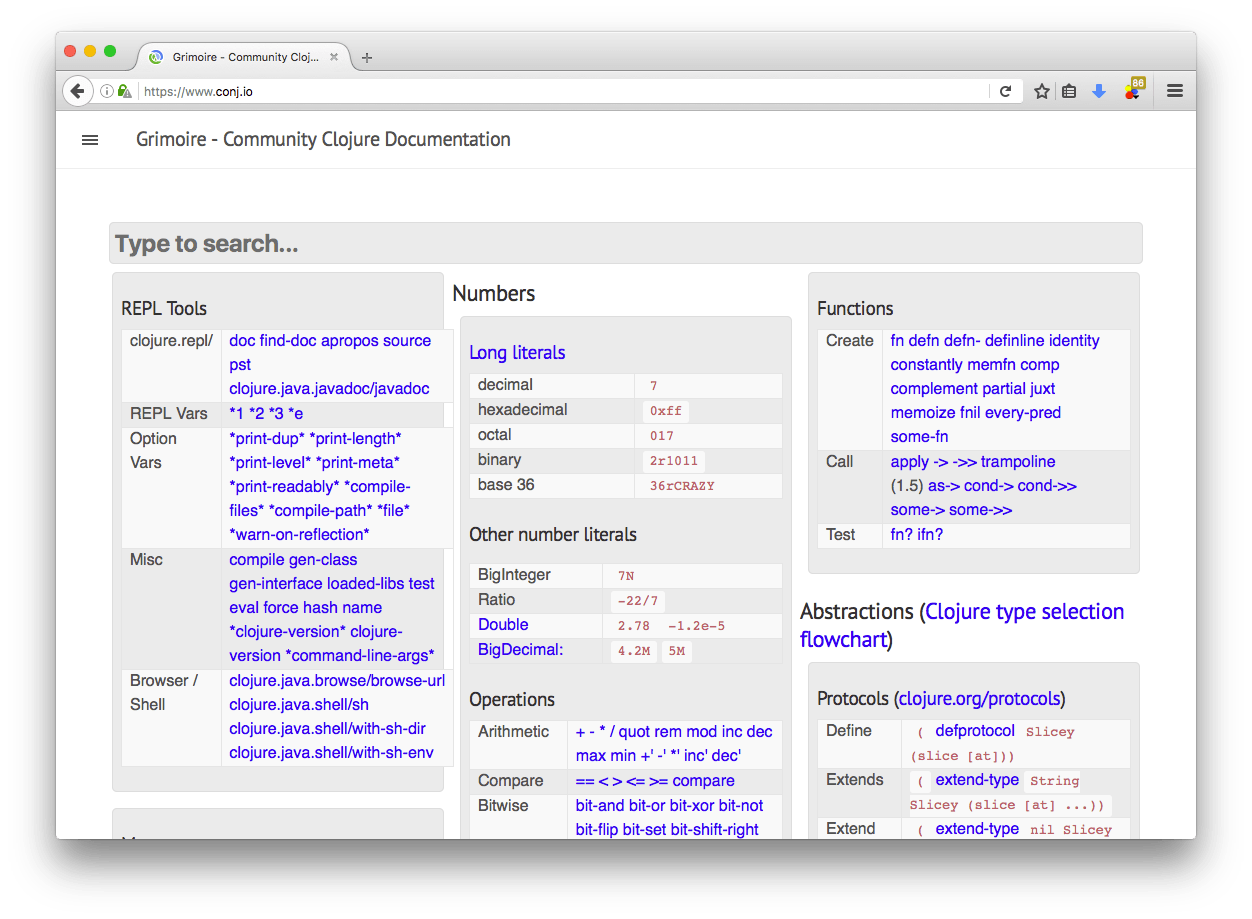
Task: Follow the bit-xor link
Action: [691, 806]
